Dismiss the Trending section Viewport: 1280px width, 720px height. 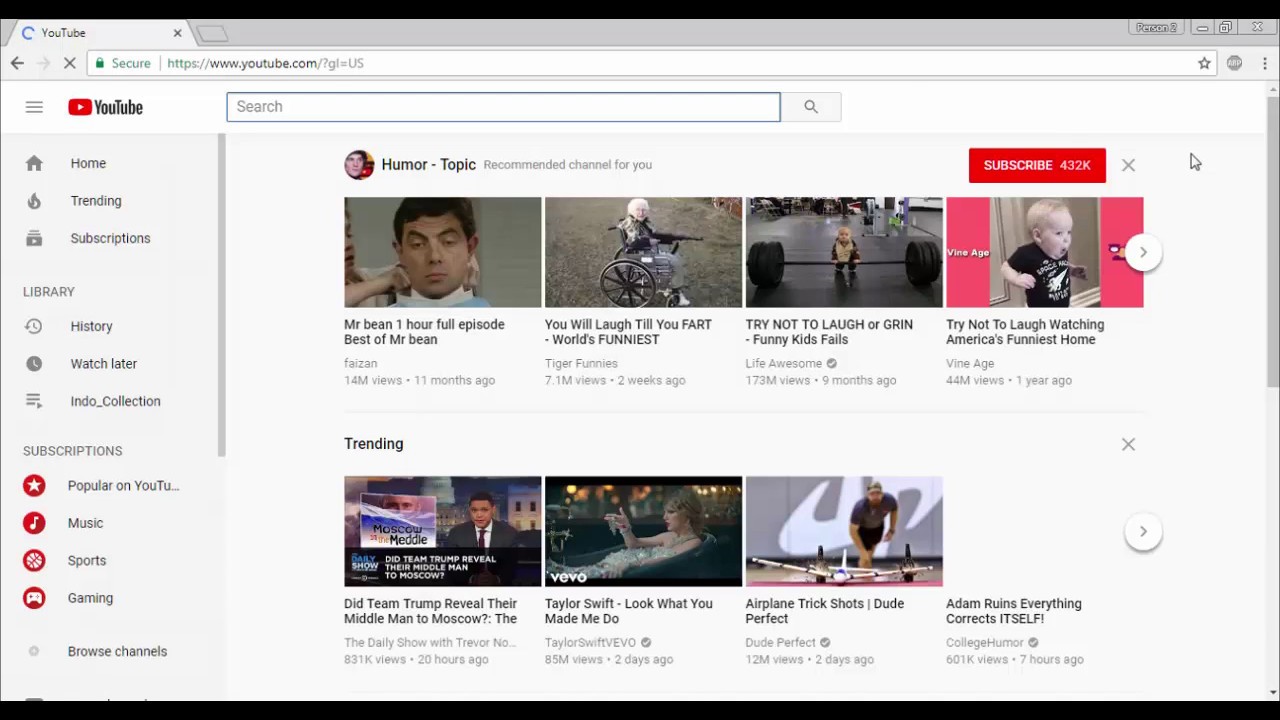1128,444
